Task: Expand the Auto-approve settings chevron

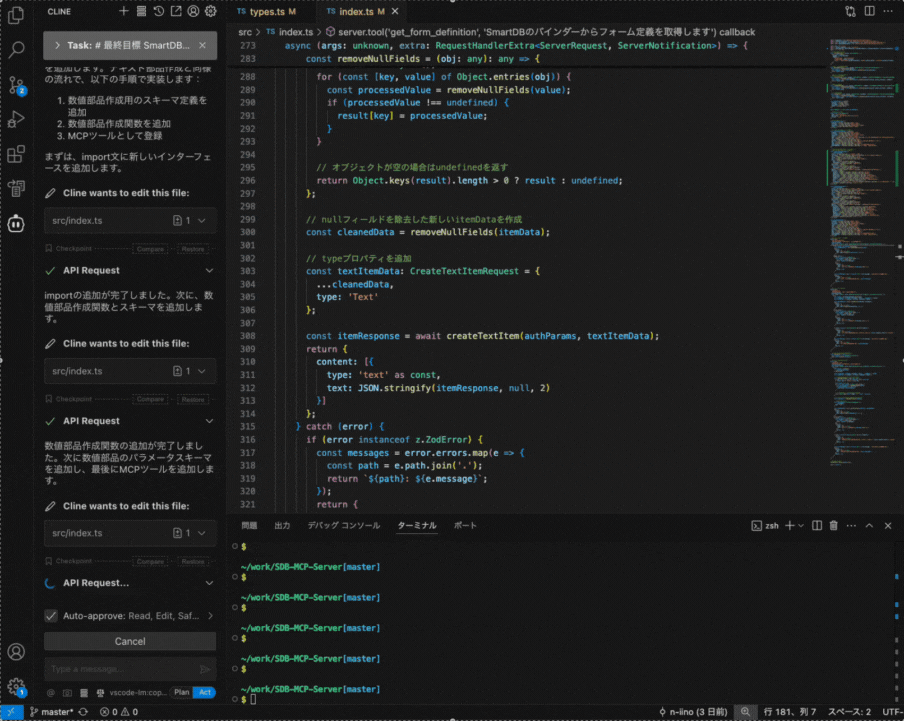Action: [210, 616]
